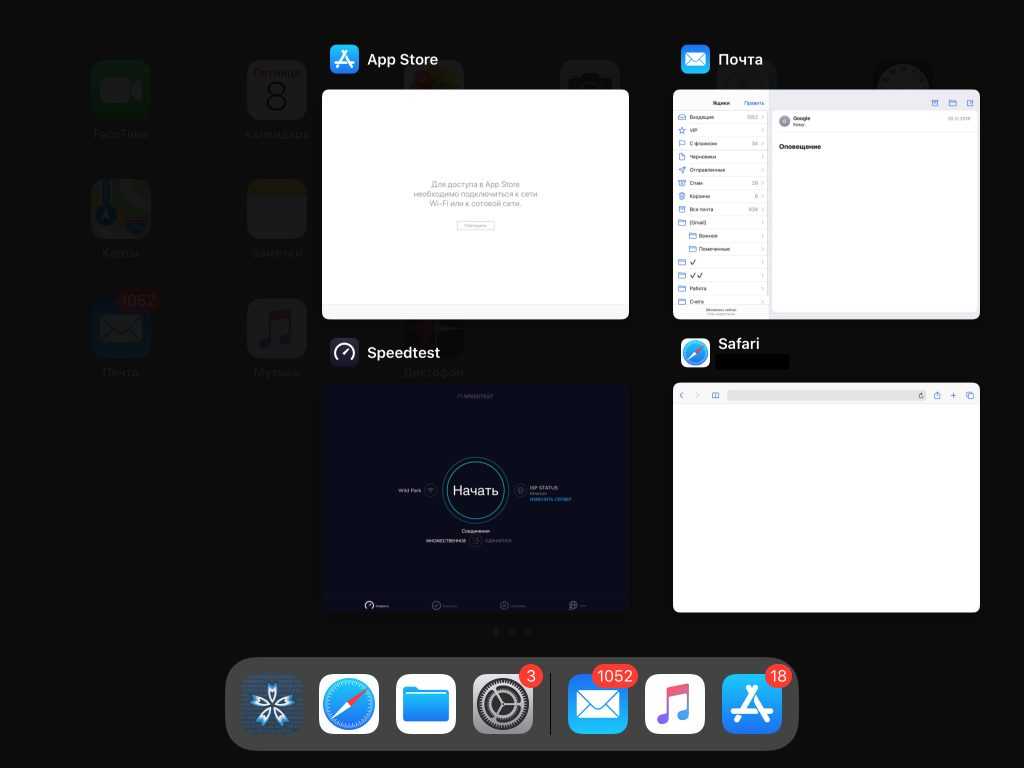Screen dimensions: 1024x768
Task: Tap the chevron on the VIP row
Action: click(x=763, y=130)
